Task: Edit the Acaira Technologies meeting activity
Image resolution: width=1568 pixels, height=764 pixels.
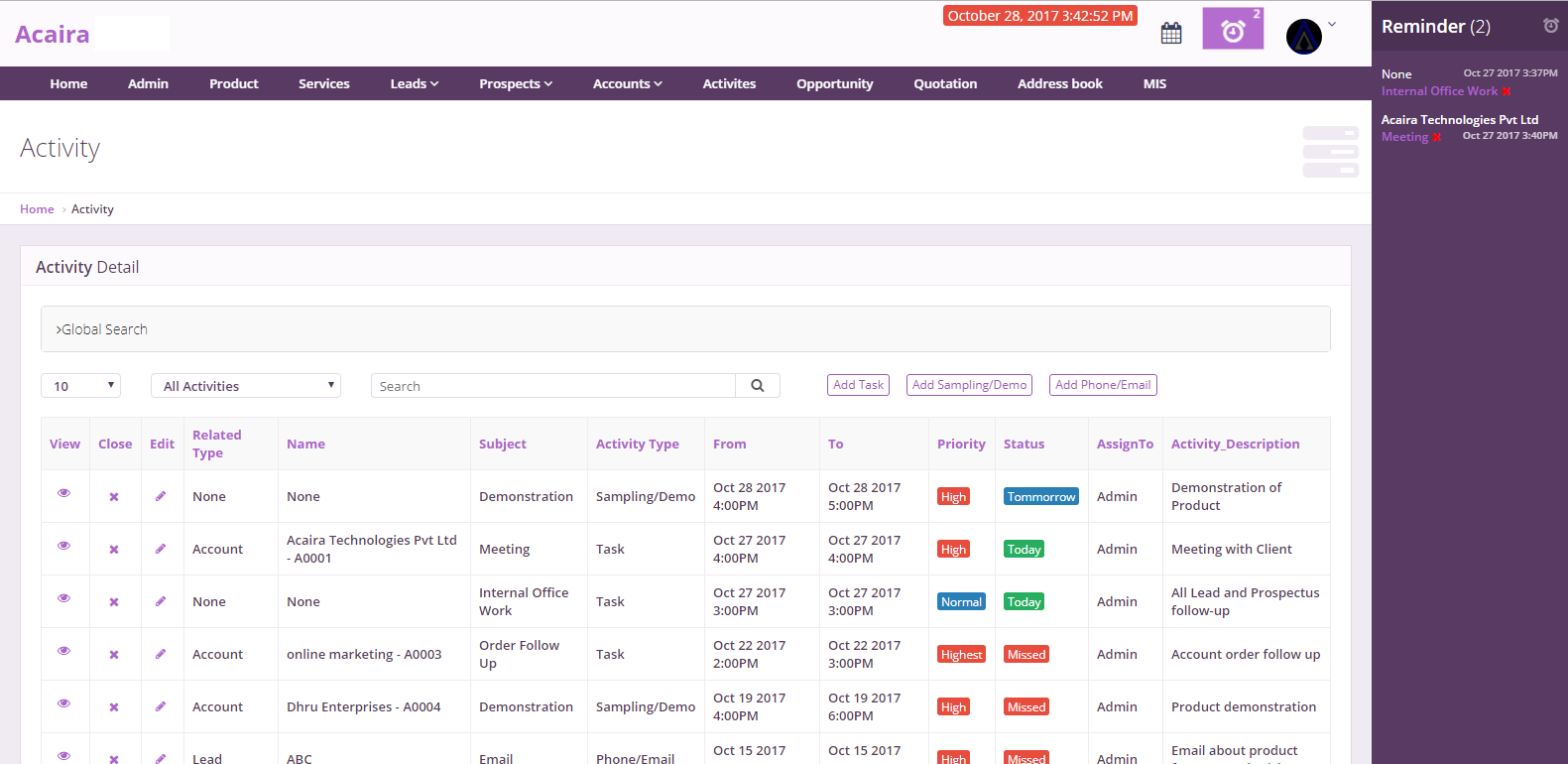Action: (x=161, y=549)
